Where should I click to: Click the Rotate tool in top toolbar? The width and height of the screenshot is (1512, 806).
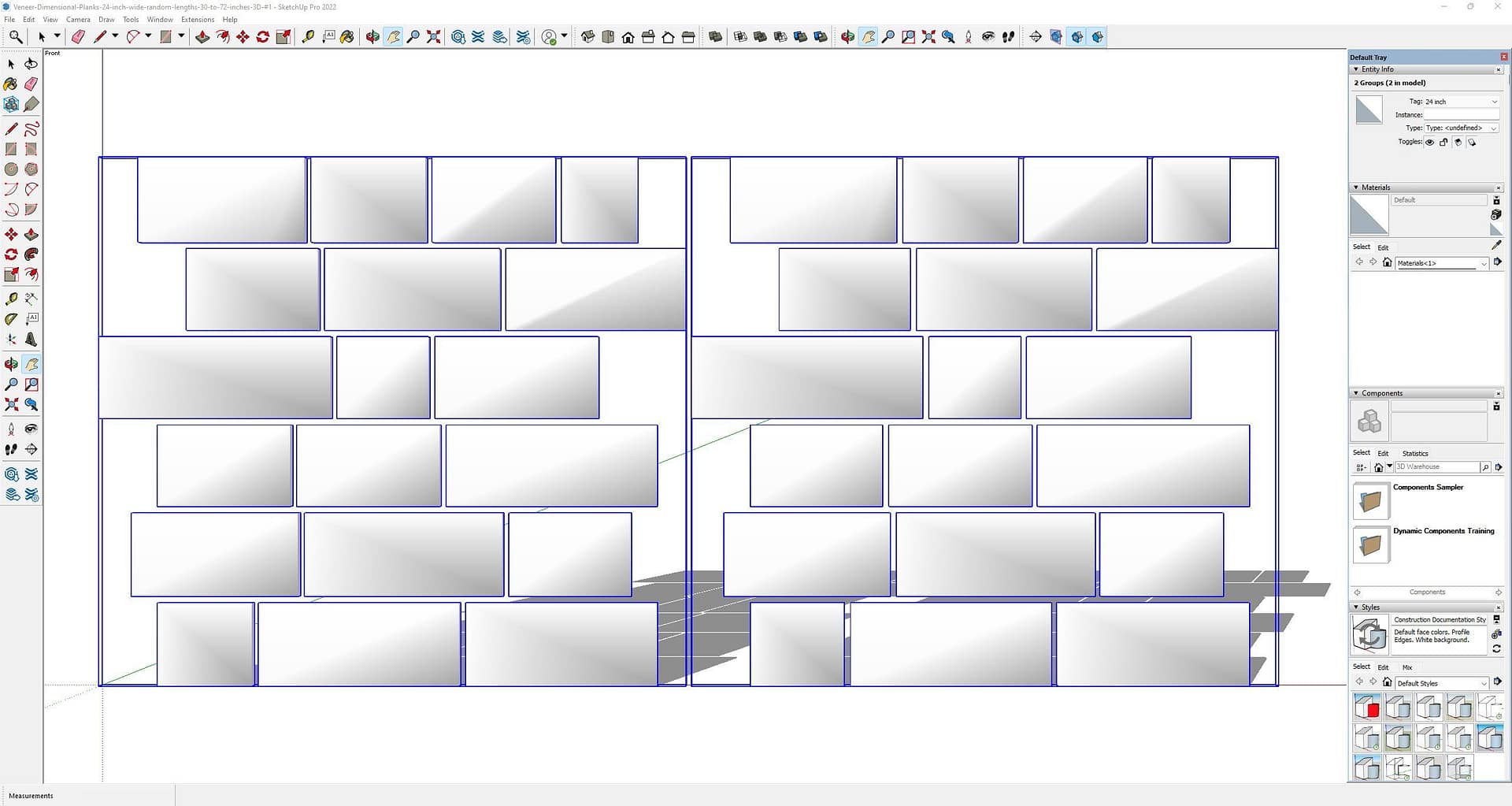pyautogui.click(x=263, y=37)
